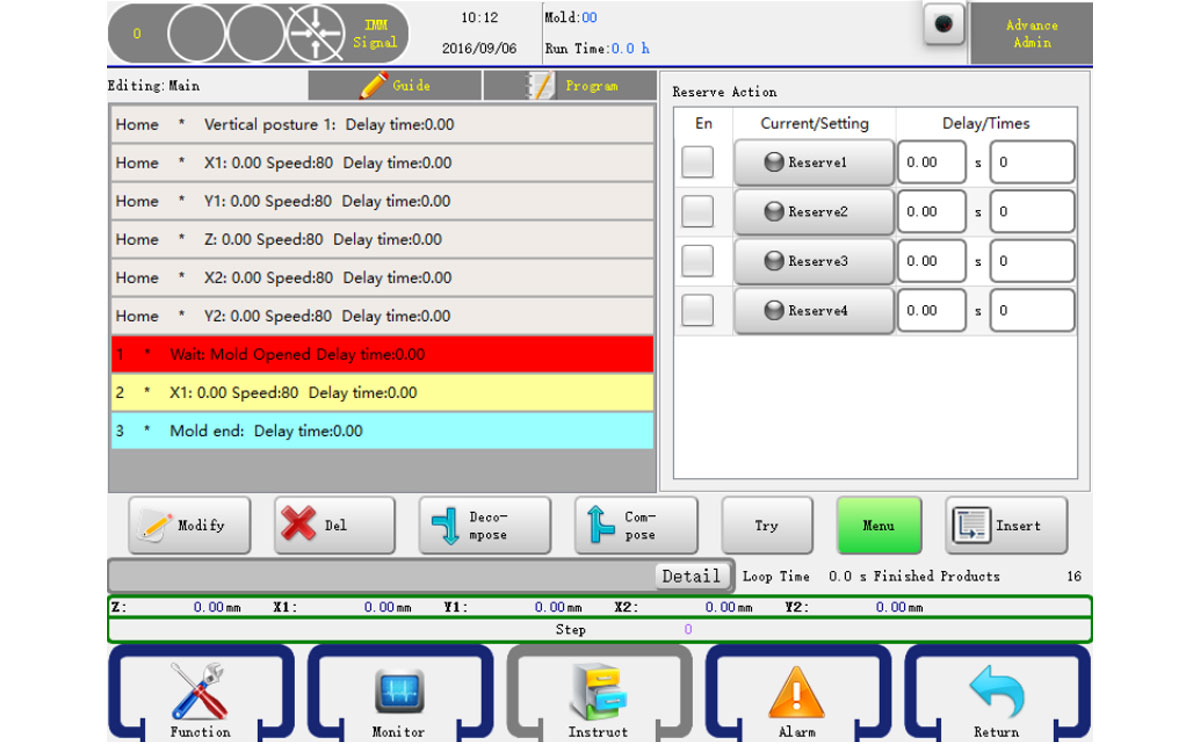1200x744 pixels.
Task: Expand the step with Decompose button
Action: 484,525
